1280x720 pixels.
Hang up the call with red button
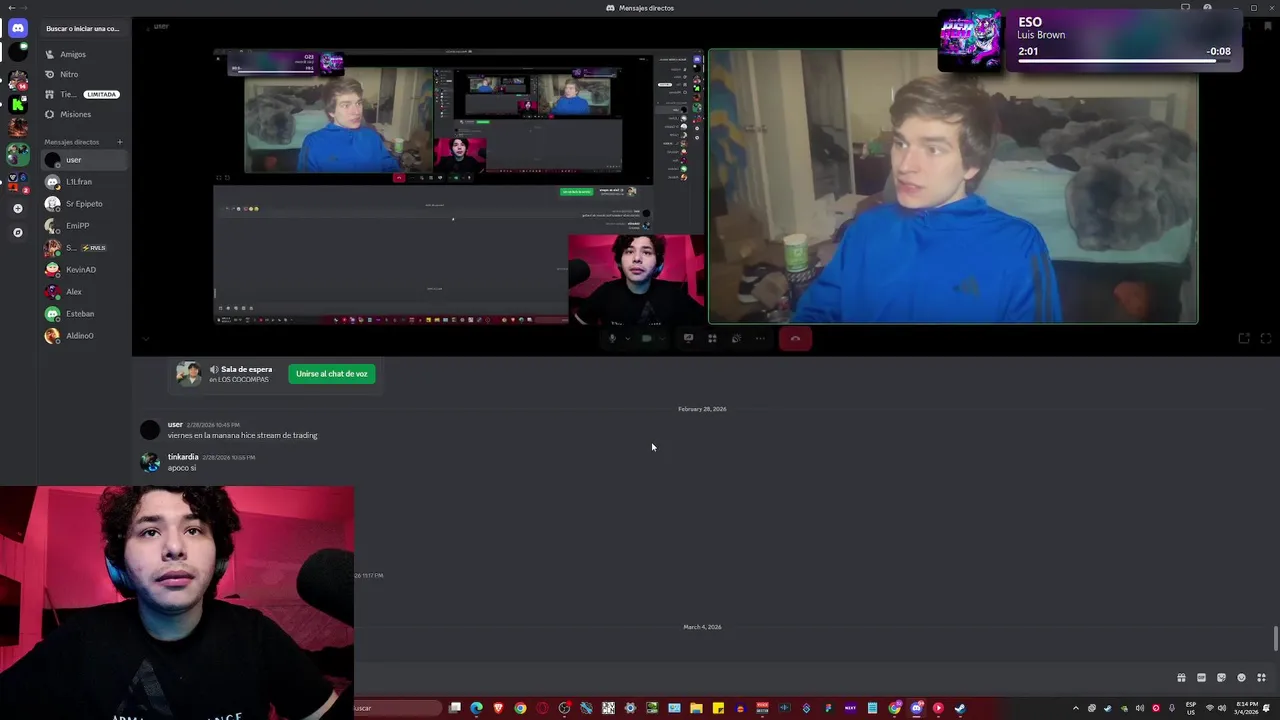pyautogui.click(x=795, y=339)
